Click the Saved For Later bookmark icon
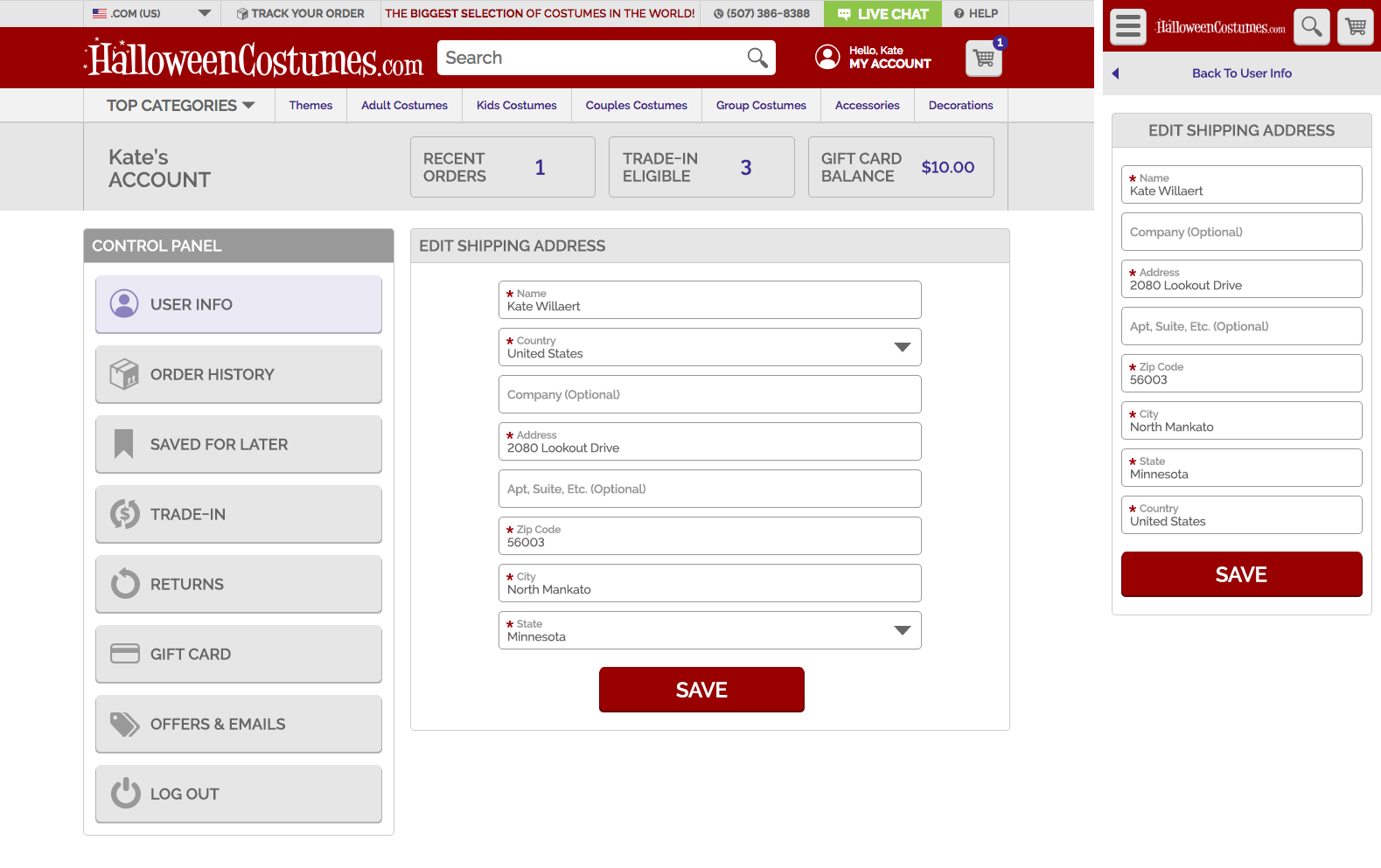The height and width of the screenshot is (868, 1381). tap(124, 444)
